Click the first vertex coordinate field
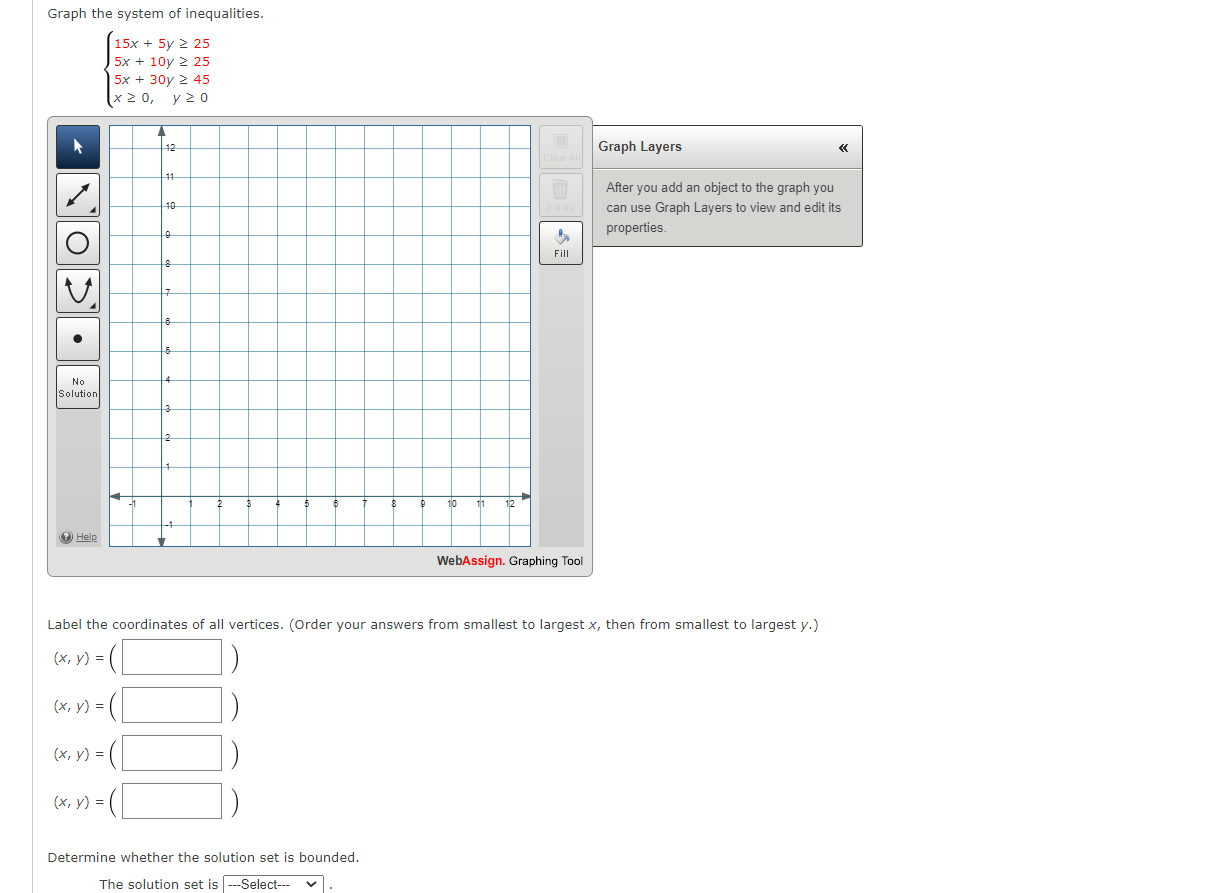The image size is (1231, 893). 172,657
